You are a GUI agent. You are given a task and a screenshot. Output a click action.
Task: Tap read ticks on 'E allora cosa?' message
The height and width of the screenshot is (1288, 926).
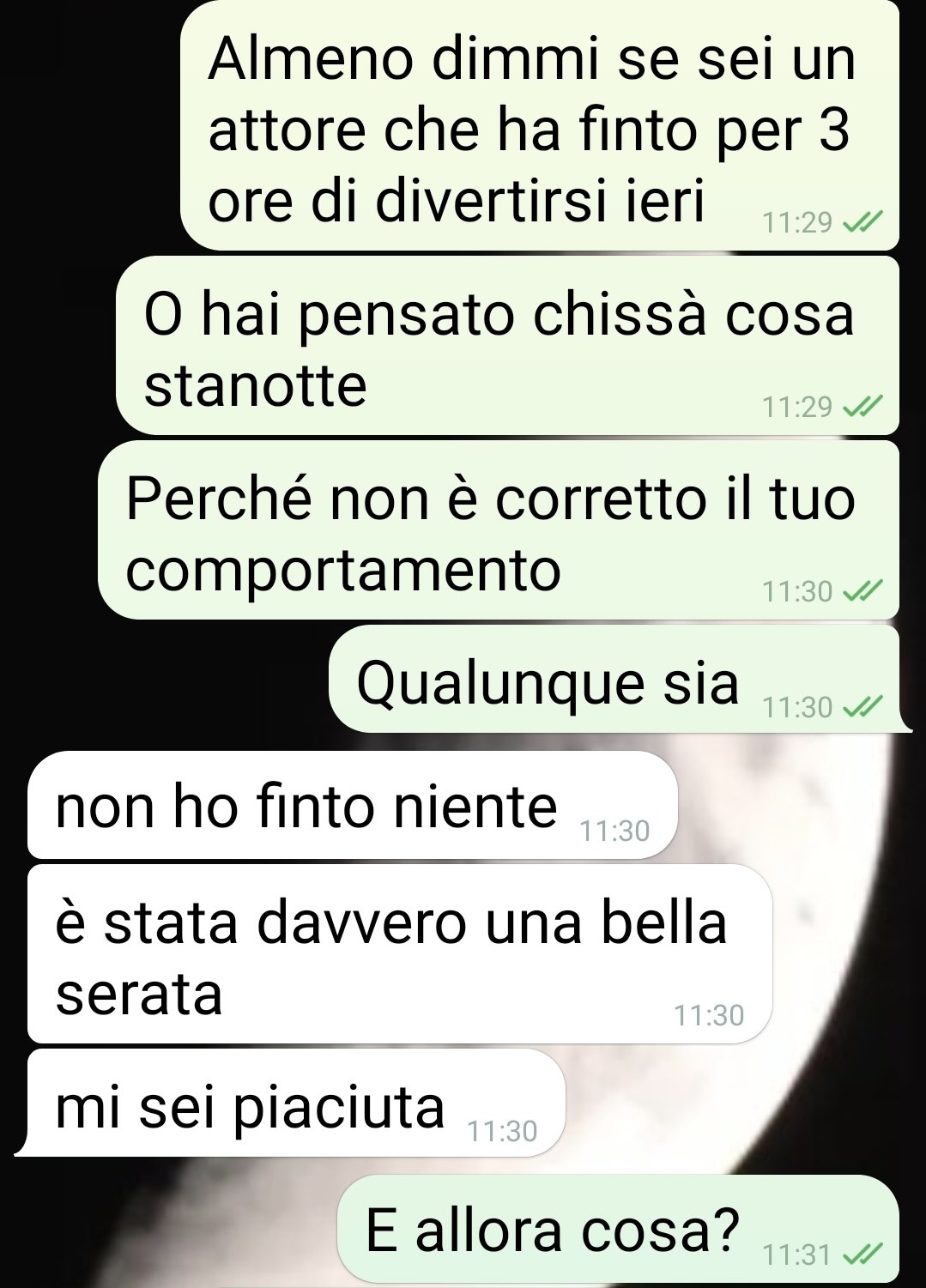coord(862,1255)
